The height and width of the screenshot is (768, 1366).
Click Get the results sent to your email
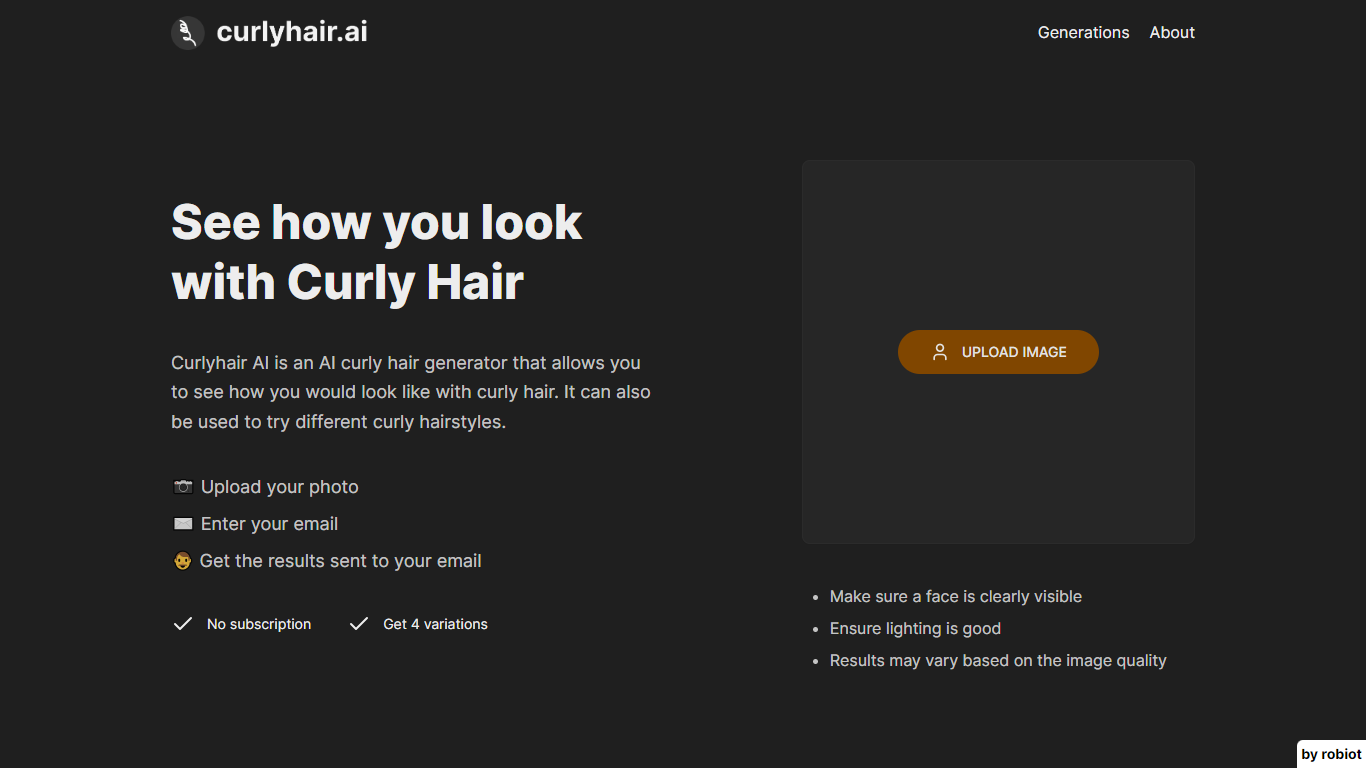tap(340, 561)
